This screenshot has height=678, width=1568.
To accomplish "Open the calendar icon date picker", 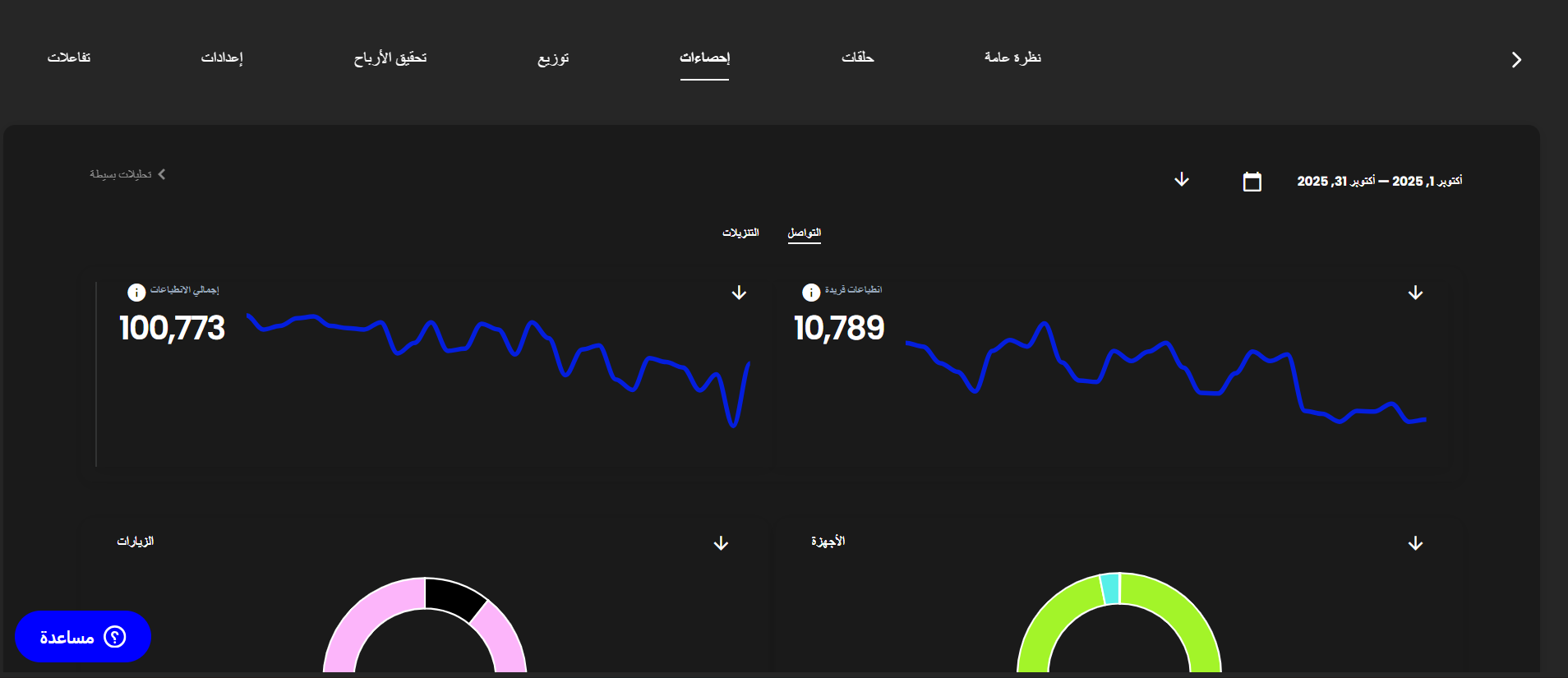I will point(1252,181).
